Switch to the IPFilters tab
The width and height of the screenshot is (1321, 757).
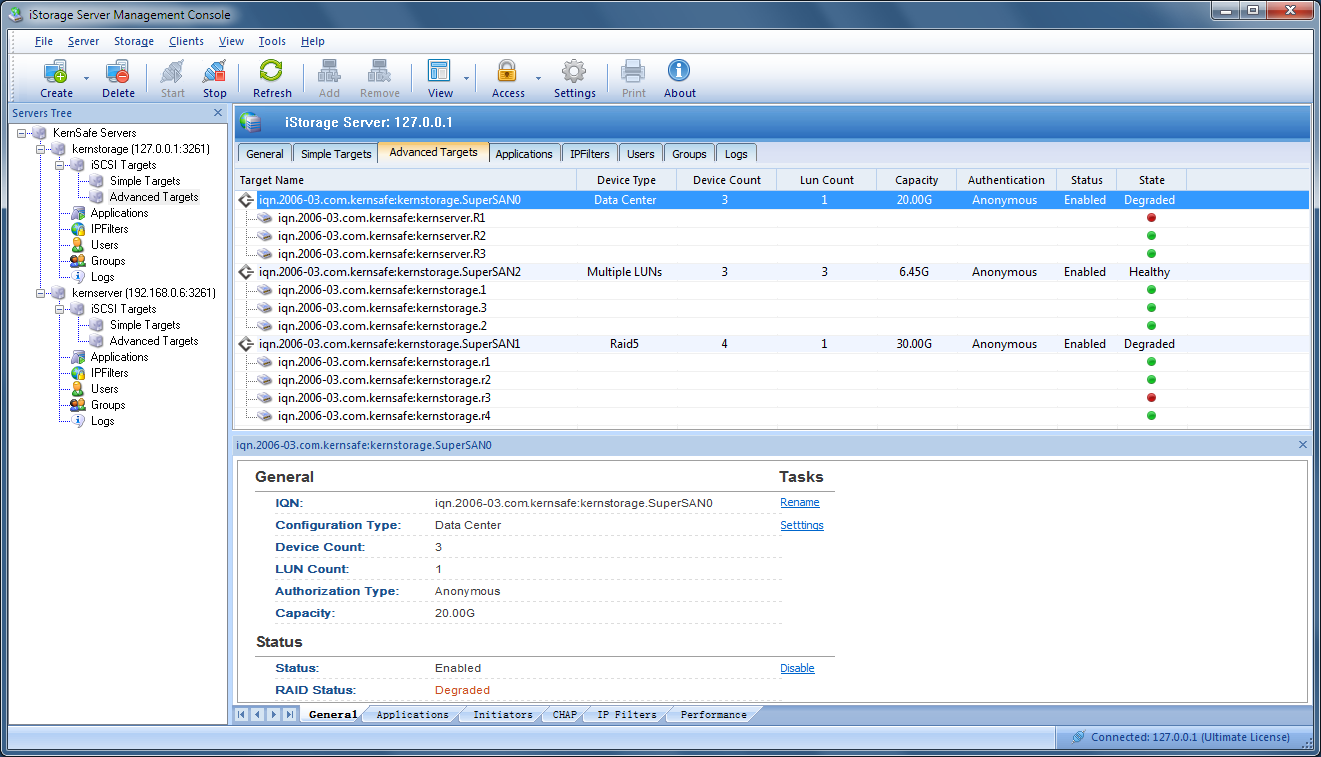590,154
